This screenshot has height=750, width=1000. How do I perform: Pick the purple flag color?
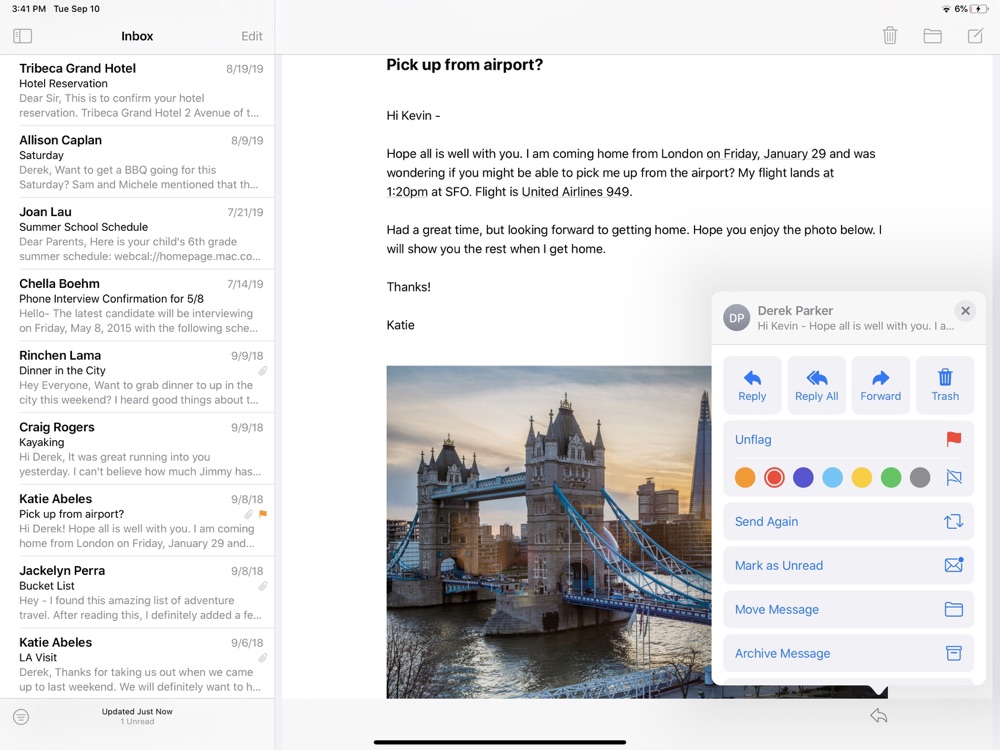tap(803, 477)
